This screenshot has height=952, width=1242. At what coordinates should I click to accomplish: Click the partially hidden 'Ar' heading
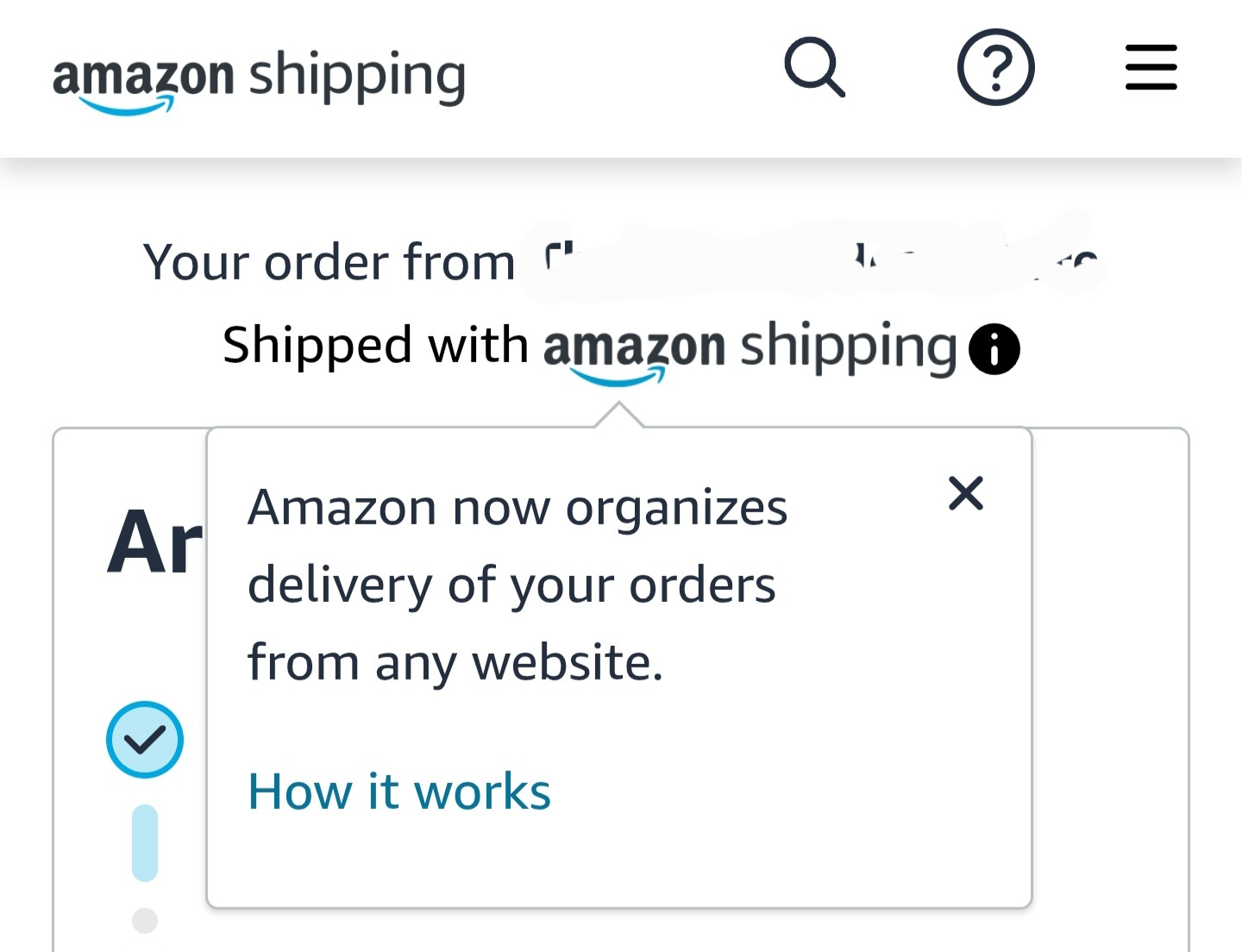154,542
